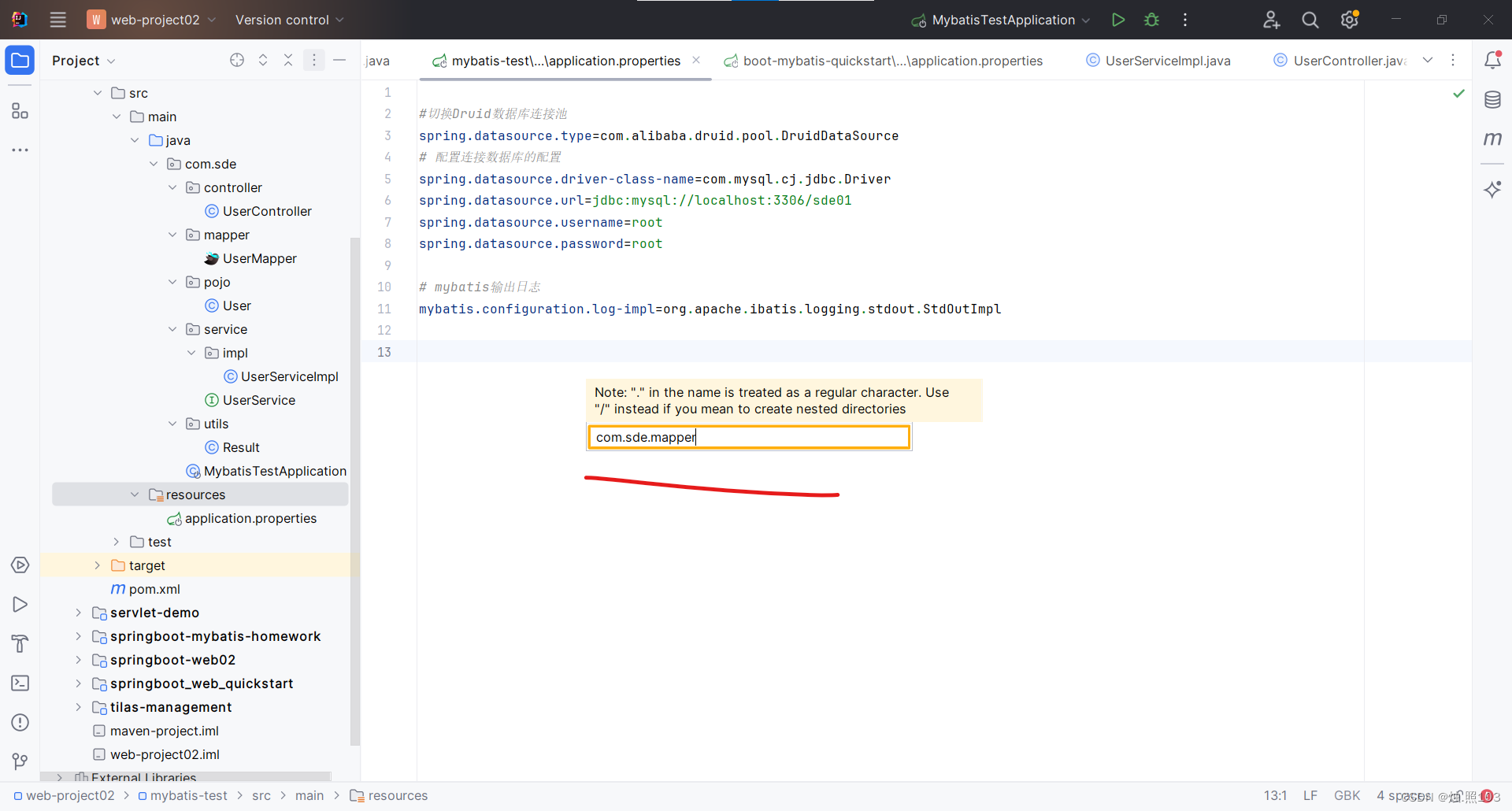Open Notifications bell icon
Image resolution: width=1512 pixels, height=811 pixels.
[1492, 60]
